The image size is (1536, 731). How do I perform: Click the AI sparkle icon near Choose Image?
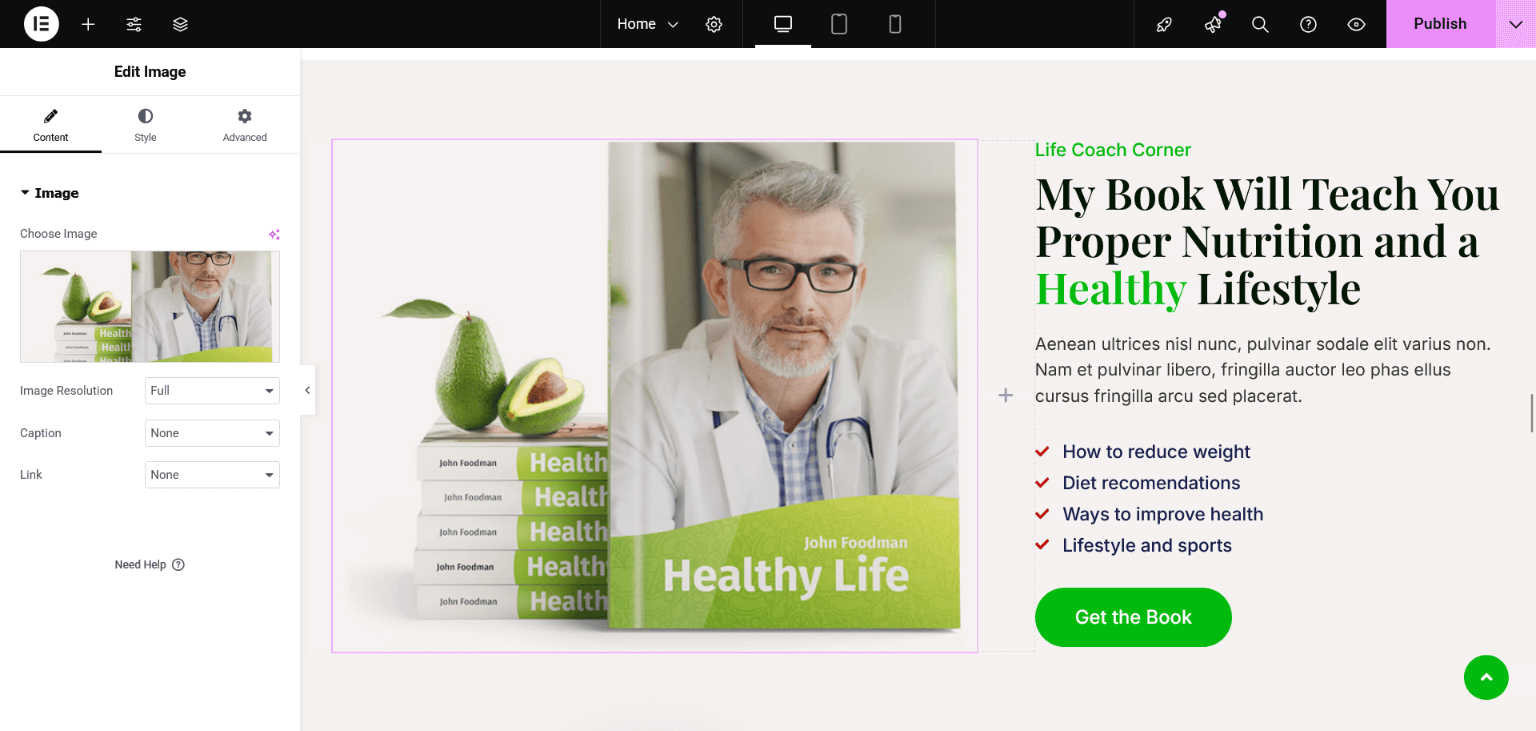(x=274, y=234)
